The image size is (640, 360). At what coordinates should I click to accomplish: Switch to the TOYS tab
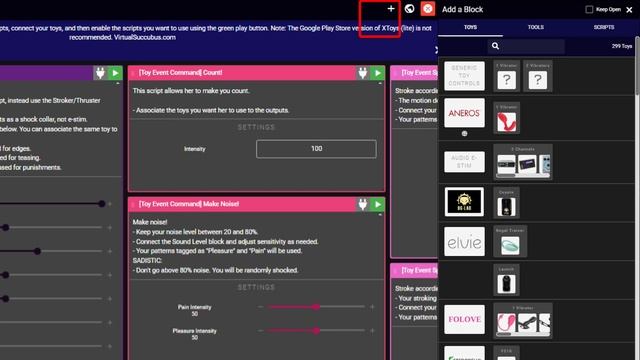click(x=470, y=27)
